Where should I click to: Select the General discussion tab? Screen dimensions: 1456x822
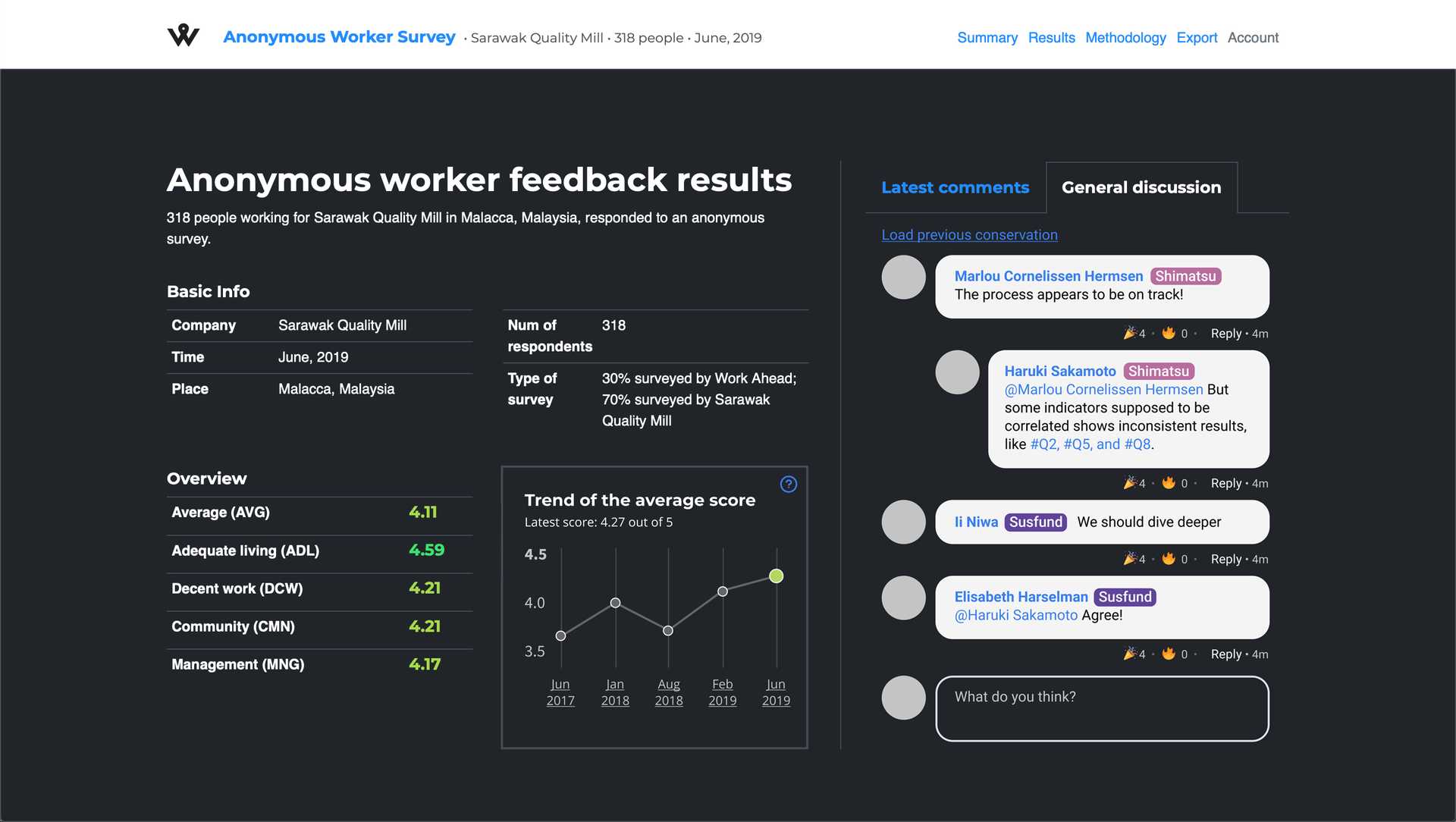[x=1141, y=187]
